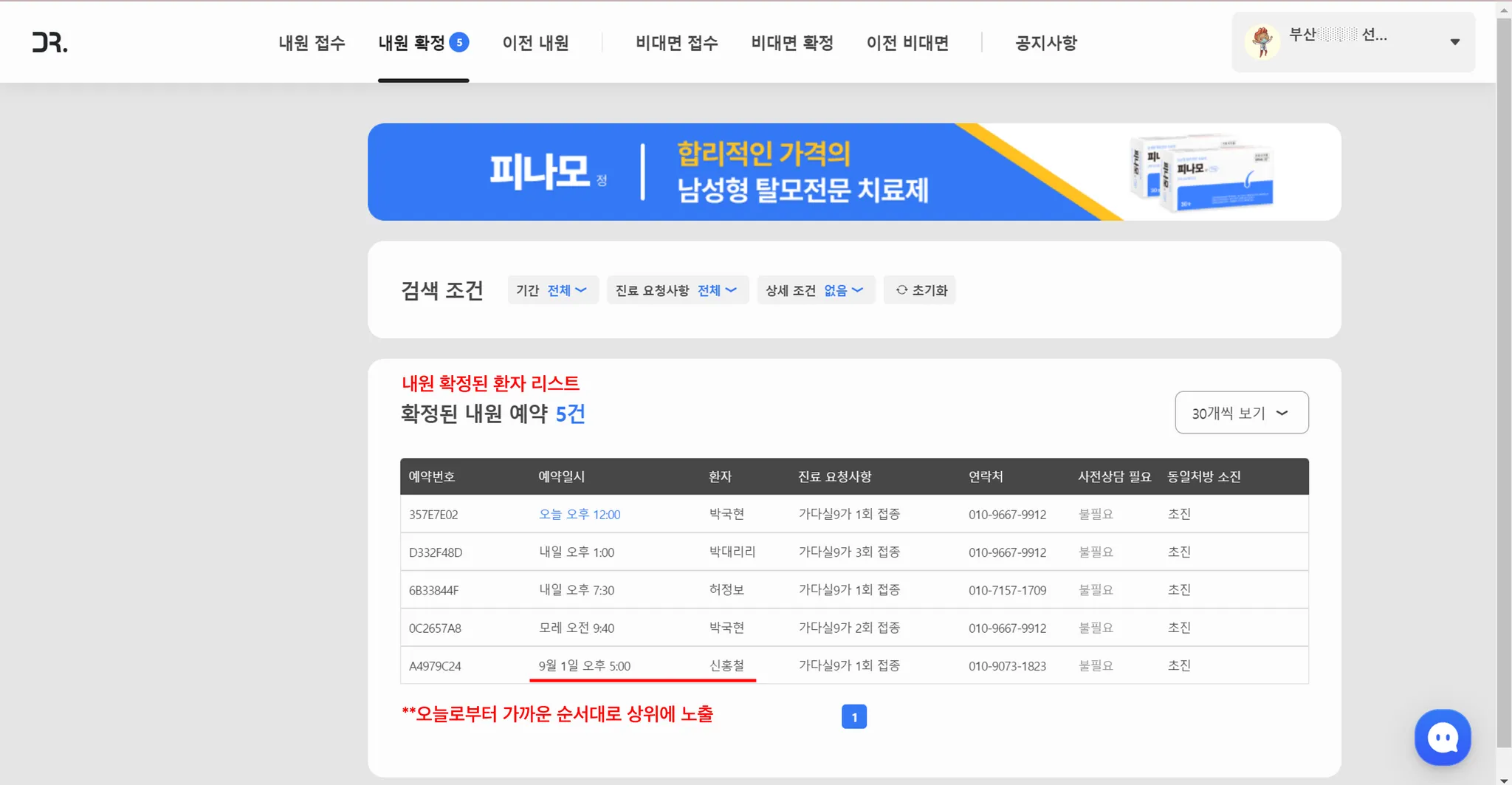Expand the account dropdown arrow
1512x785 pixels.
click(x=1454, y=42)
